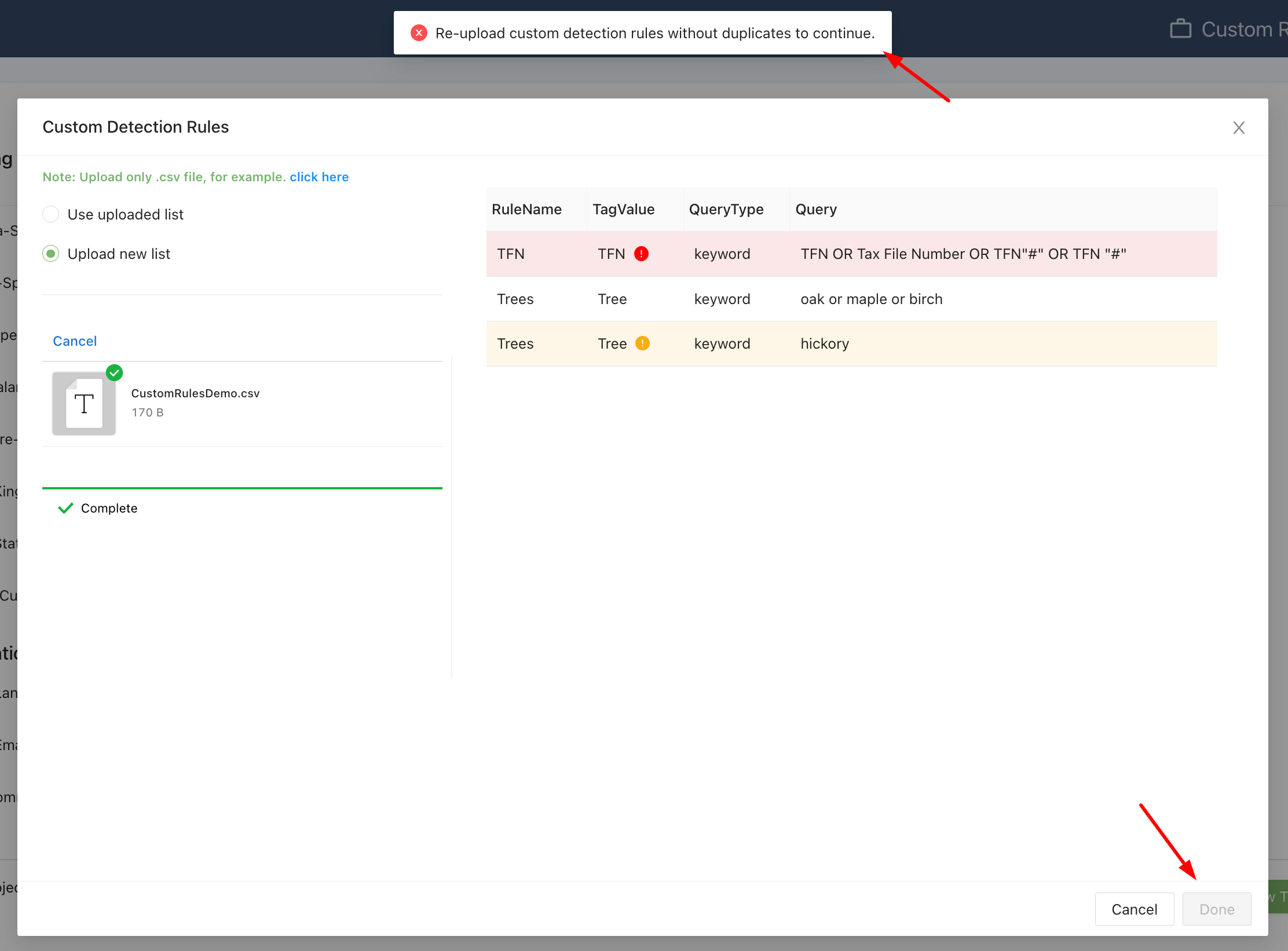Click the green Complete checkmark icon

(65, 508)
